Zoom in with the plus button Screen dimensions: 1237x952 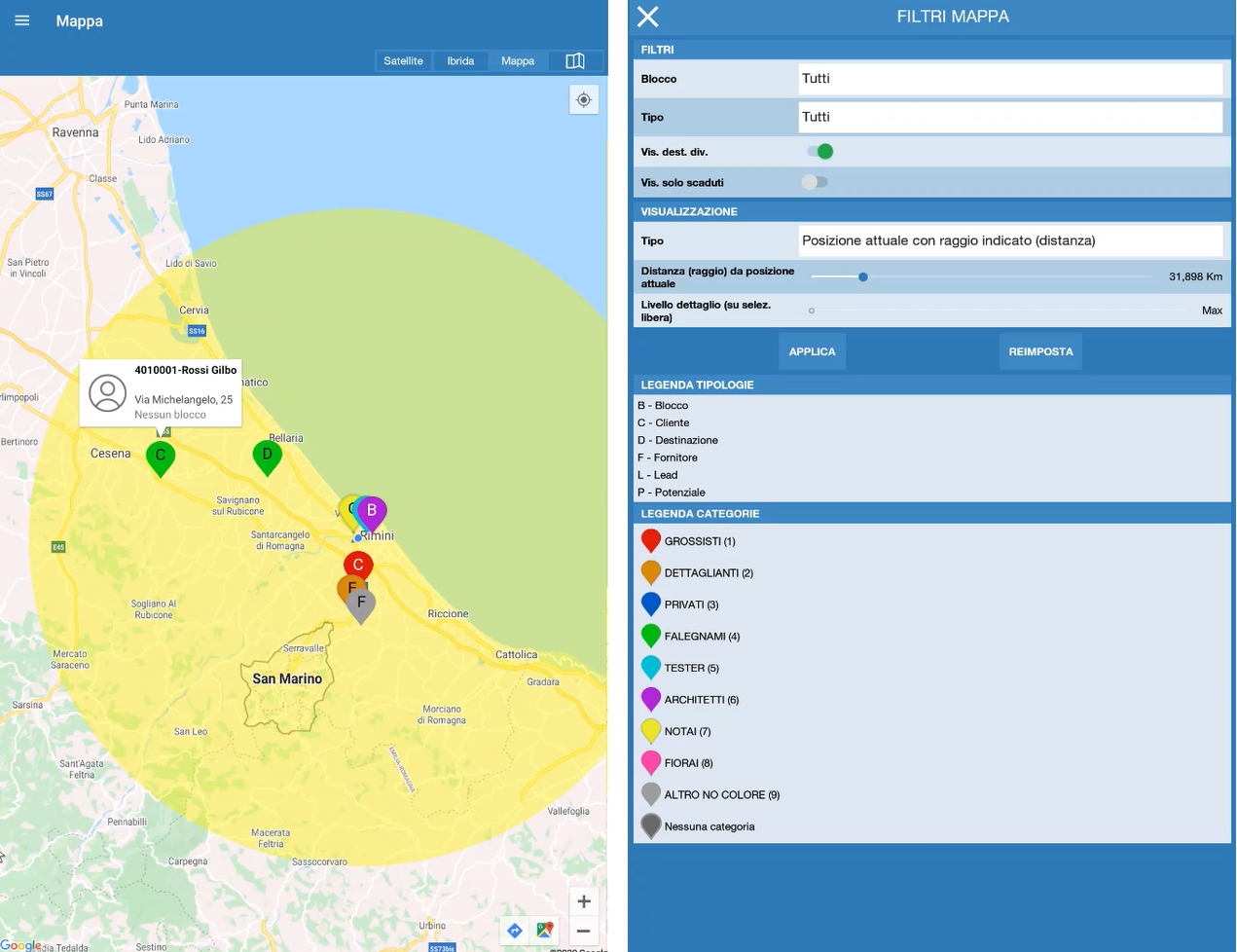[x=584, y=901]
